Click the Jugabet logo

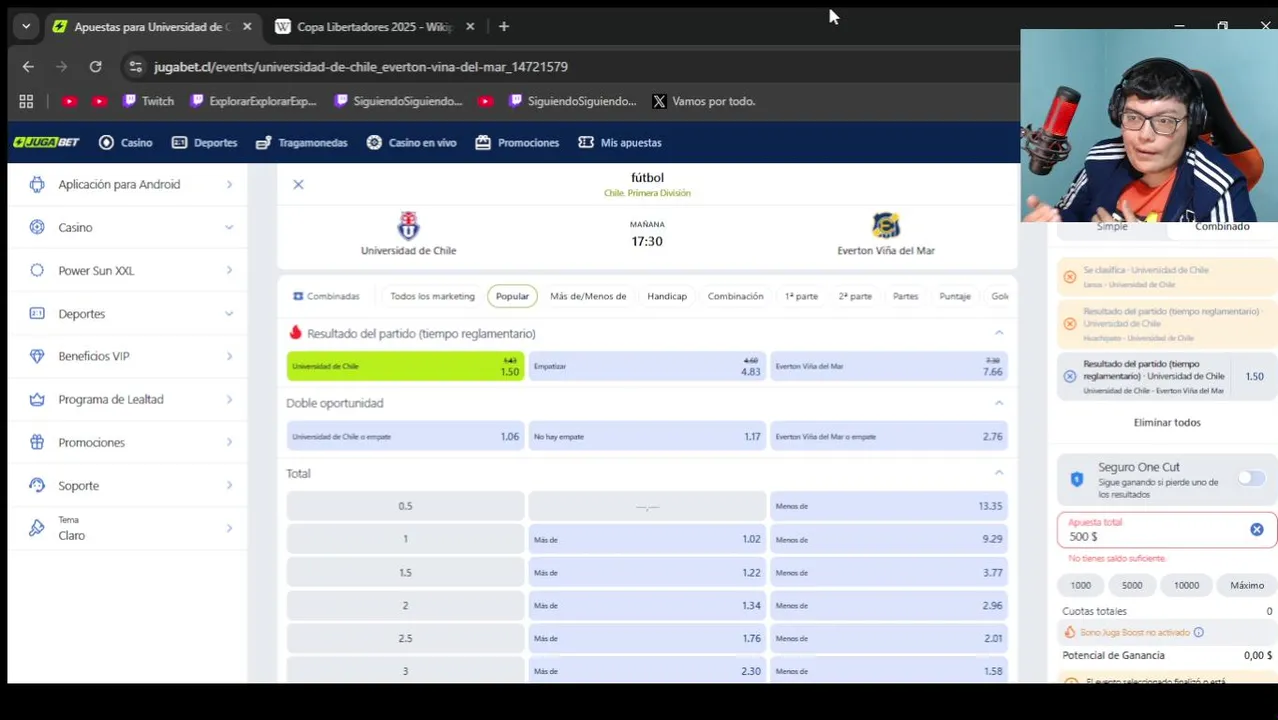point(46,143)
